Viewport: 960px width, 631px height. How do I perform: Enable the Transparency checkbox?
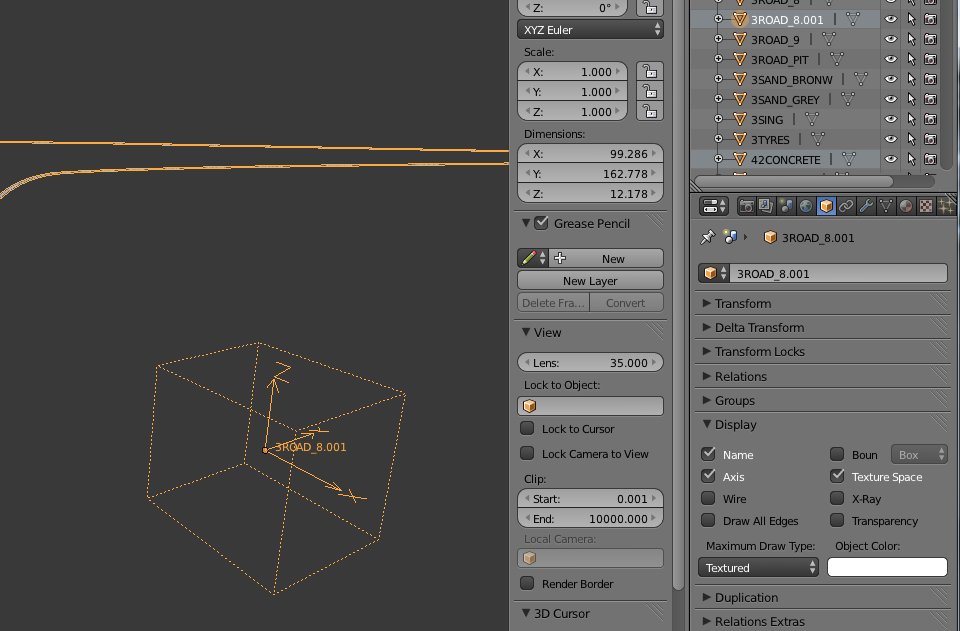pos(837,520)
